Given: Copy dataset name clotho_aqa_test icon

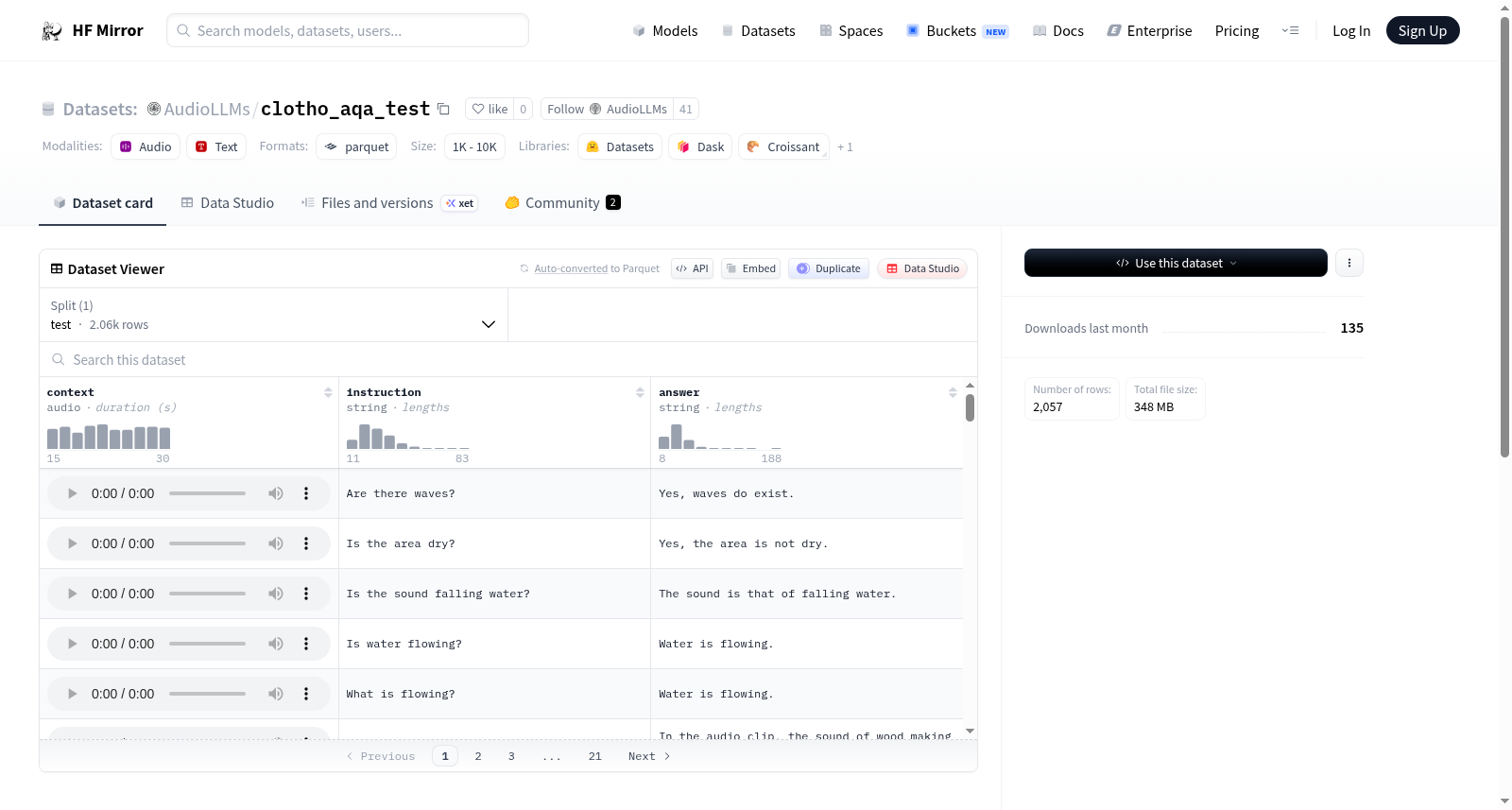Looking at the screenshot, I should click(443, 109).
